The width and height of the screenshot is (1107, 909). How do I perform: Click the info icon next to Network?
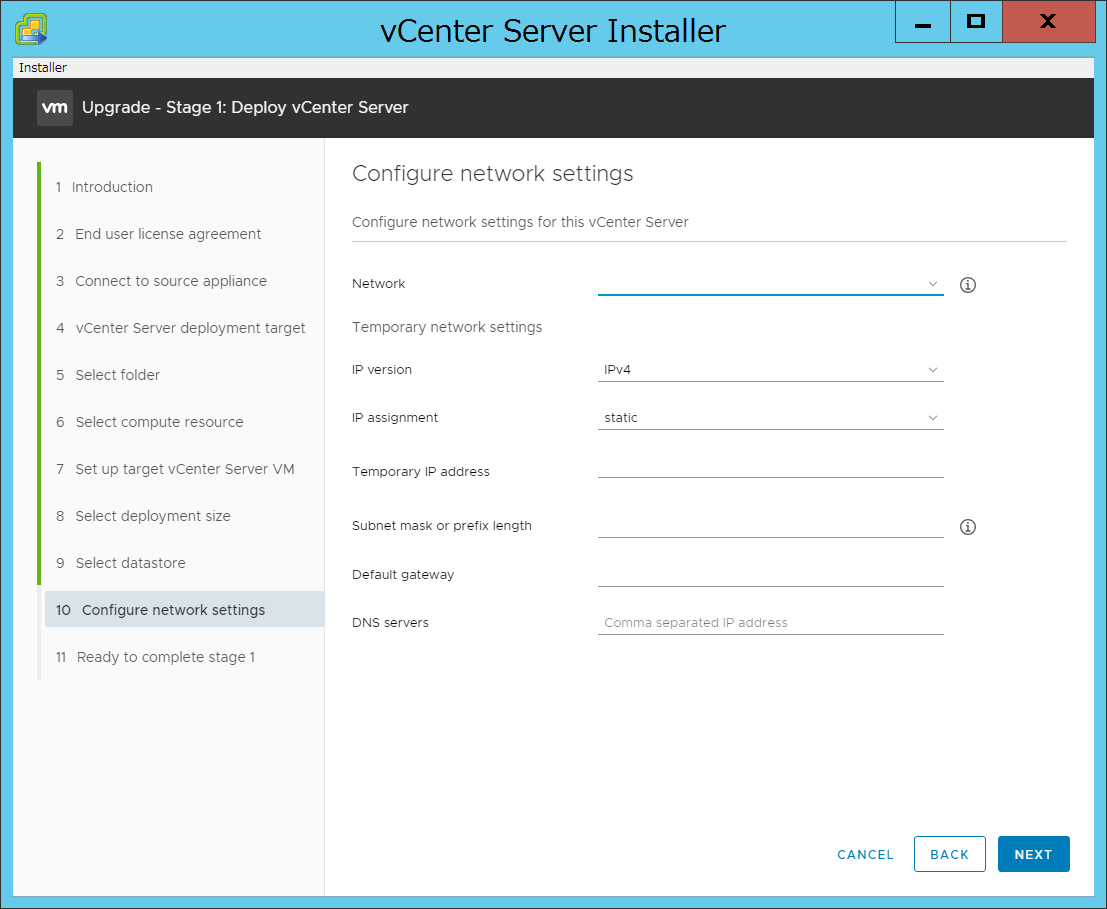(x=967, y=284)
